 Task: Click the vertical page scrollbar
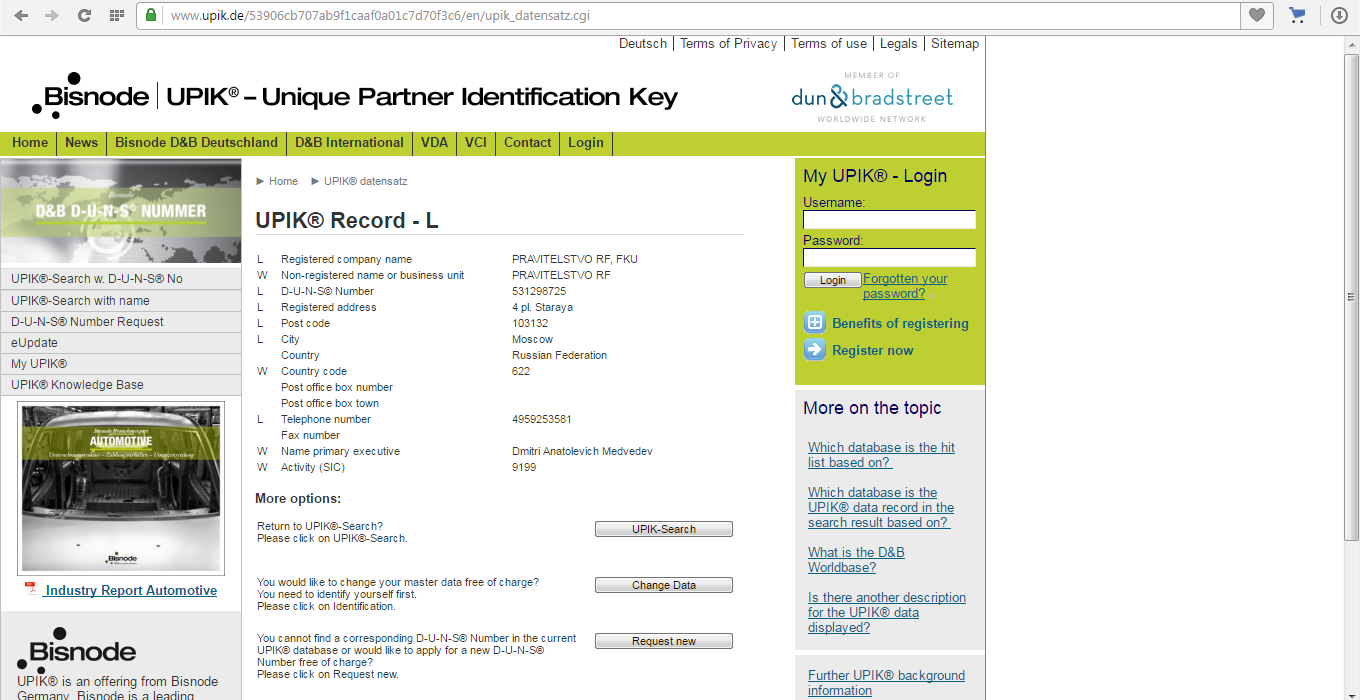[1351, 300]
